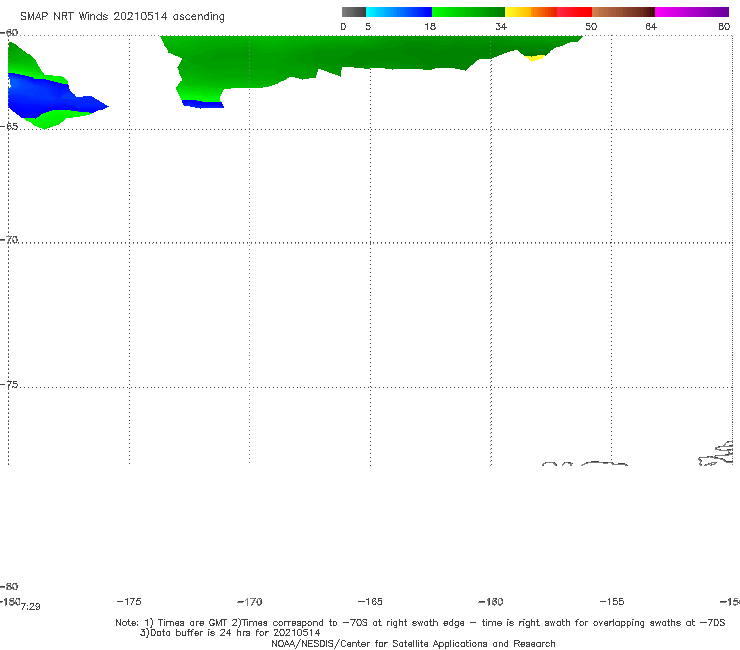Click the gray segment of the wind color bar
740x650 pixels.
pyautogui.click(x=353, y=12)
